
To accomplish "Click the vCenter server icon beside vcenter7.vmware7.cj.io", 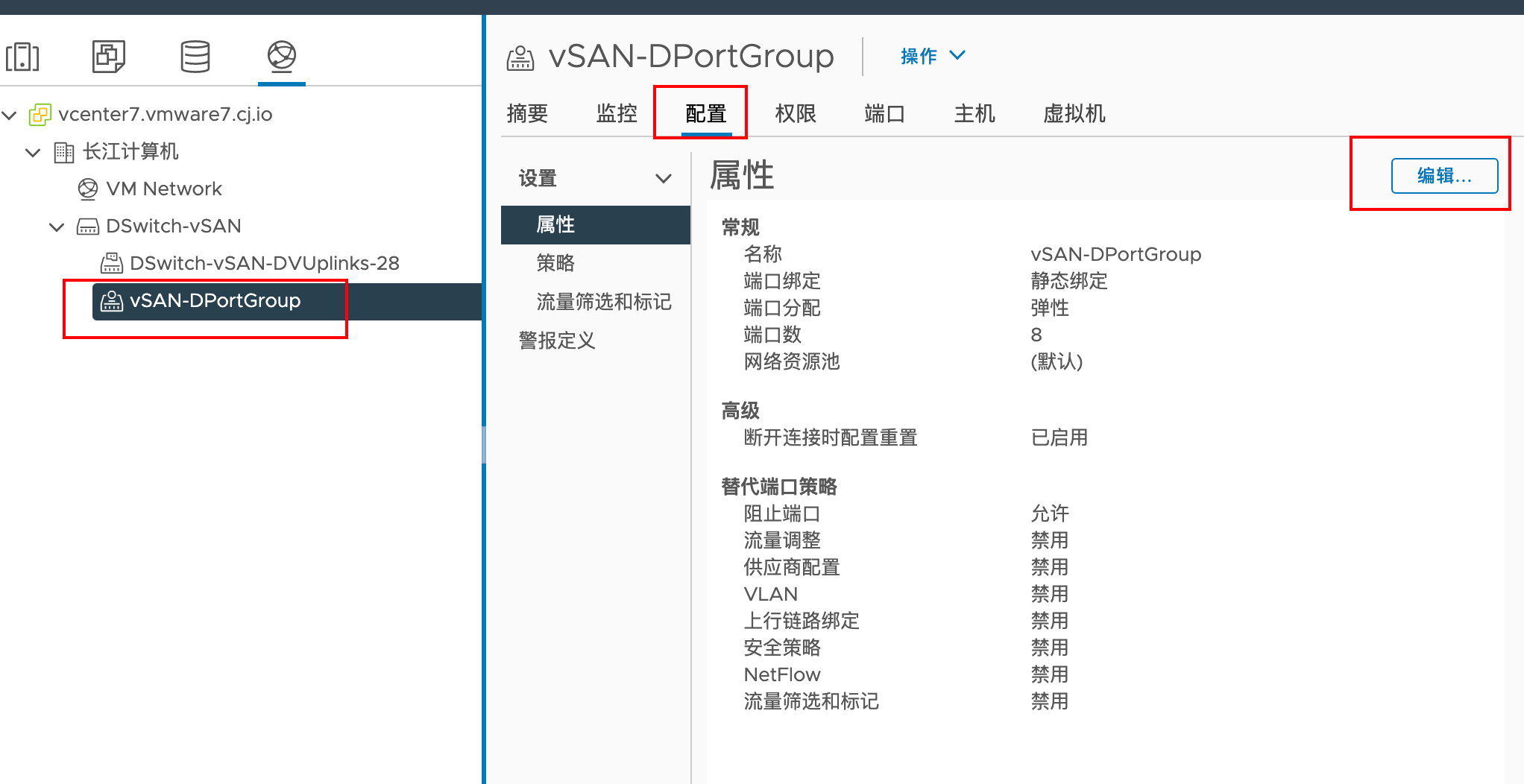I will [40, 115].
